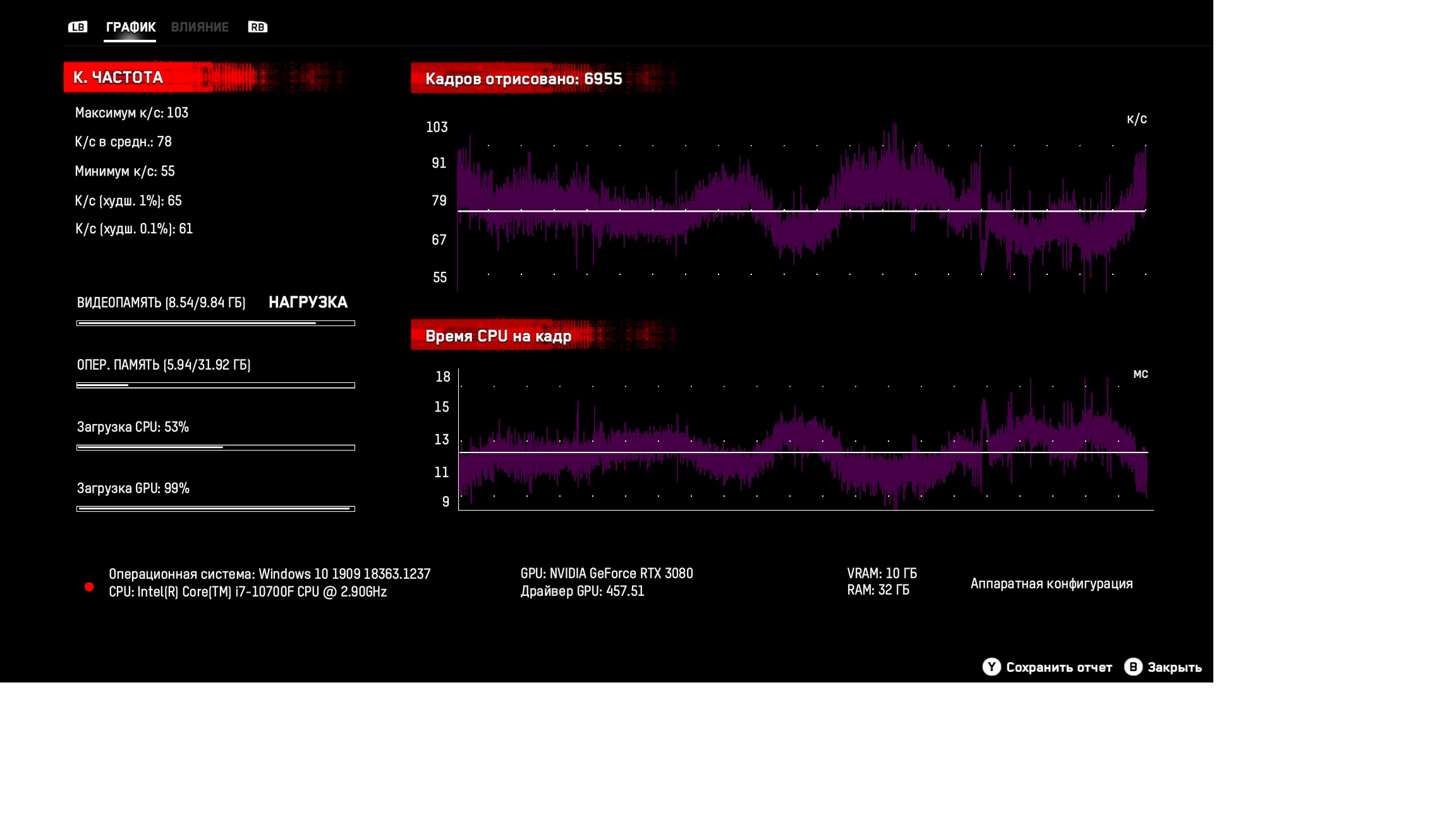Viewport: 1456px width, 819px height.
Task: Click the frame rate graph average line
Action: pos(801,211)
